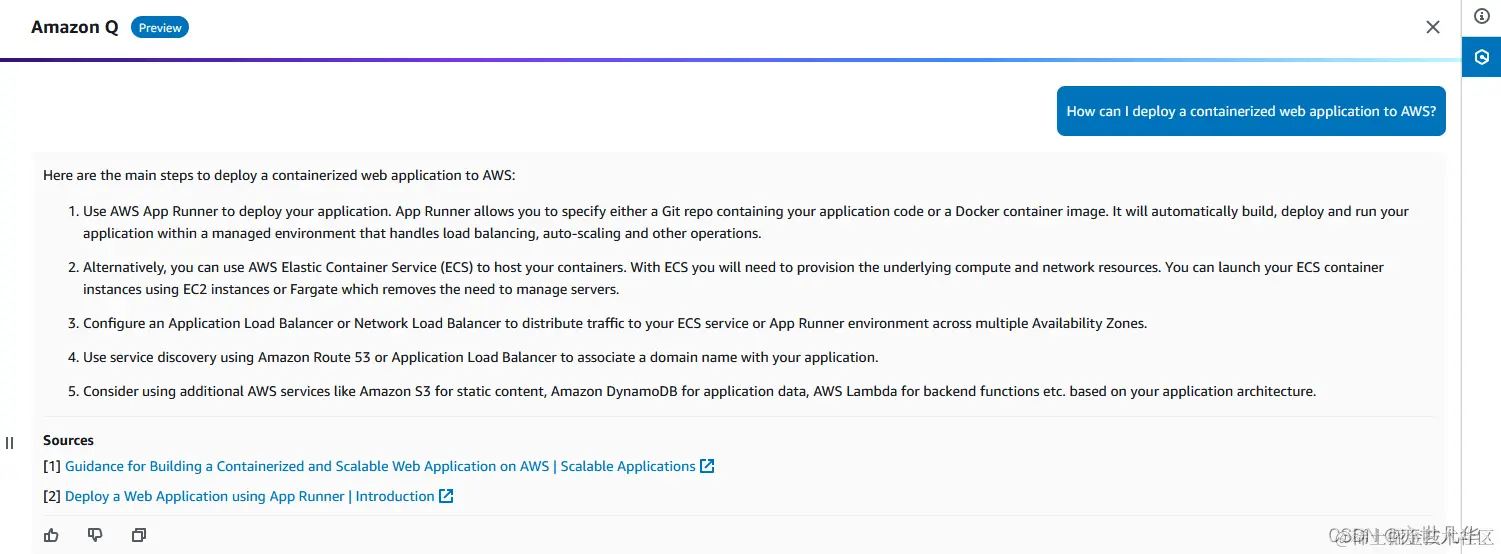This screenshot has width=1501, height=554.
Task: Click step 4 about Amazon Route 53
Action: click(480, 357)
